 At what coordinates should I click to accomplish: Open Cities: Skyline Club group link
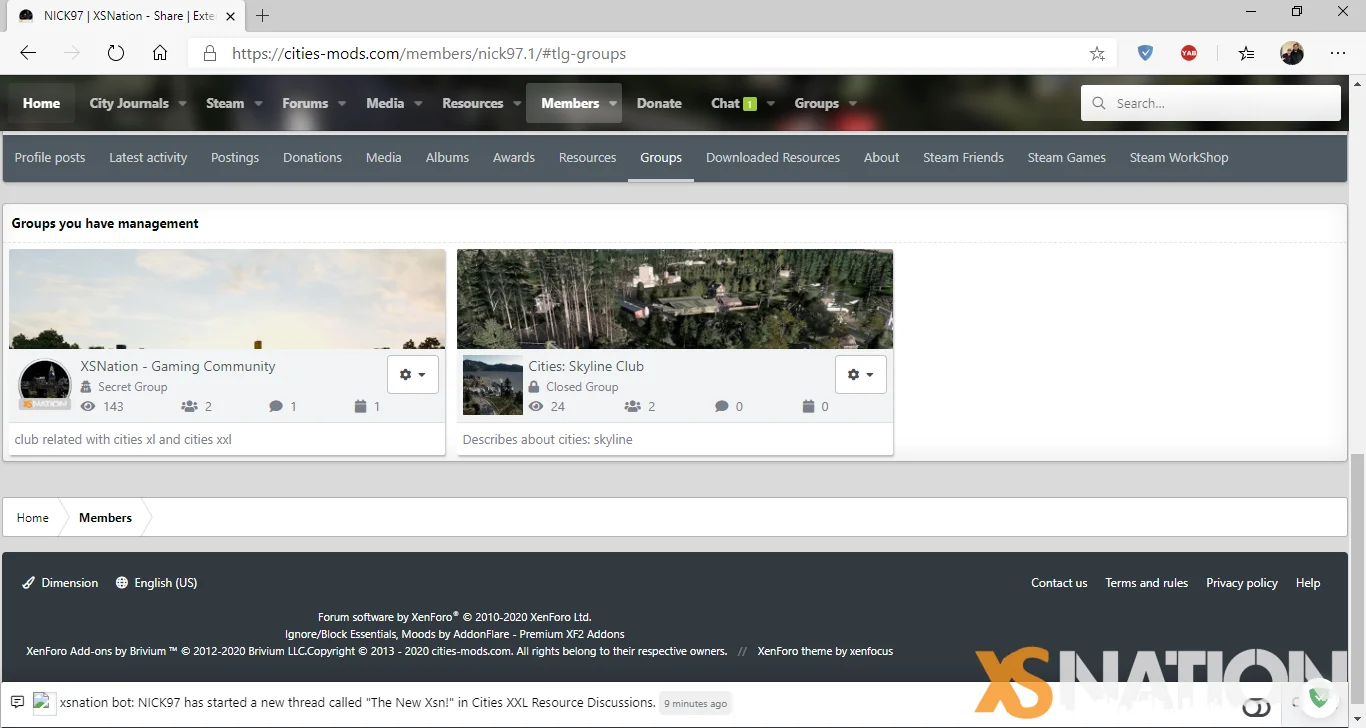(586, 366)
